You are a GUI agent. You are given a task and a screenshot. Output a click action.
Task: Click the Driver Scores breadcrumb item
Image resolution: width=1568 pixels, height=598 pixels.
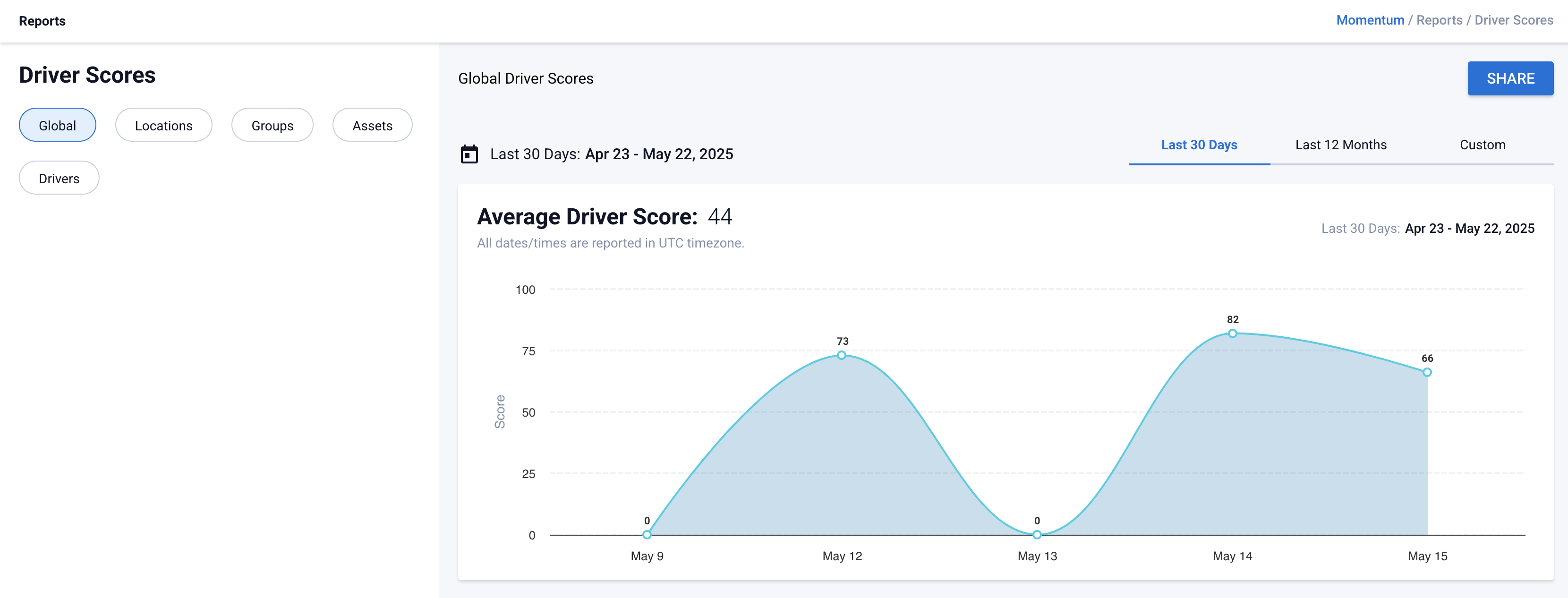click(1513, 20)
